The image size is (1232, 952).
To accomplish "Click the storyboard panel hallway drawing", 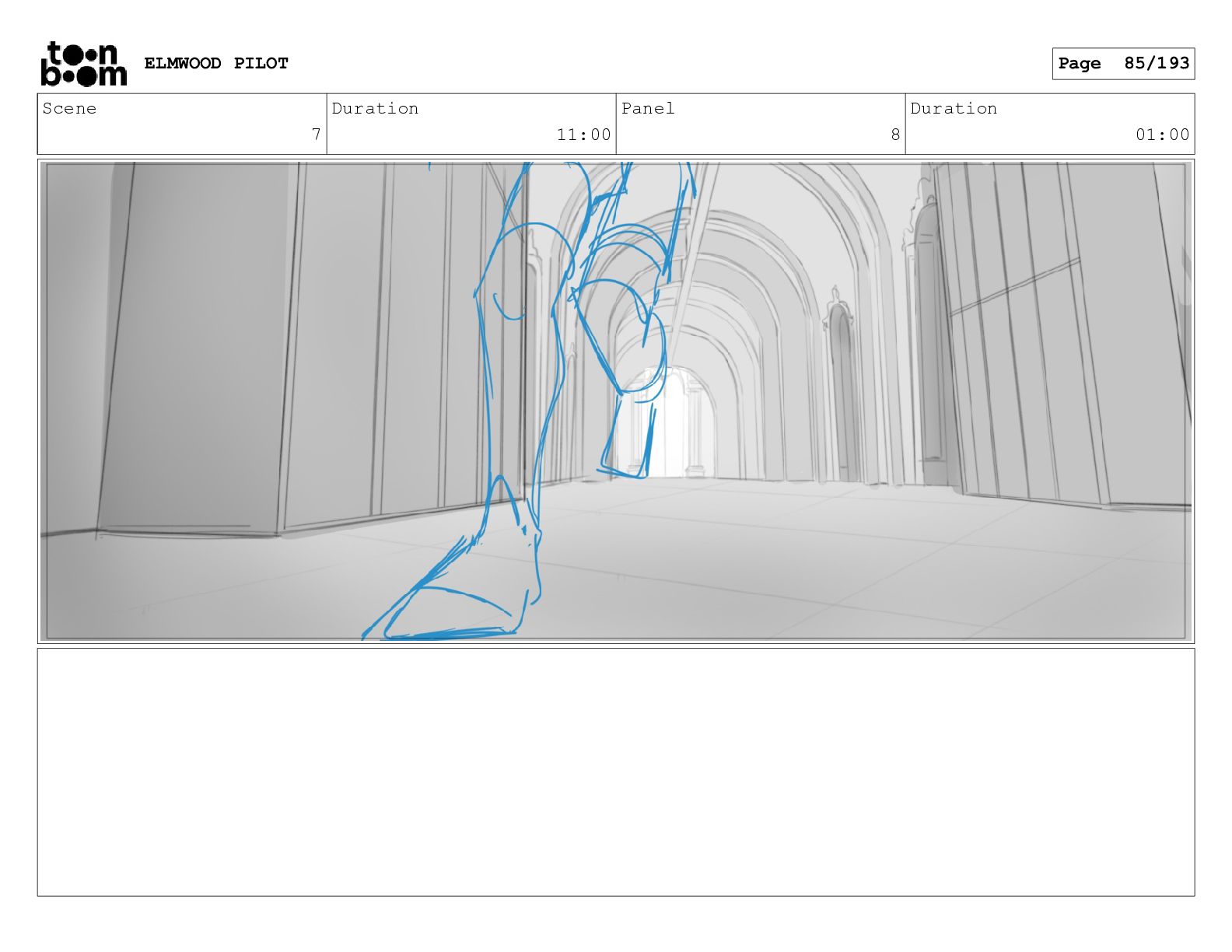I will tap(616, 401).
